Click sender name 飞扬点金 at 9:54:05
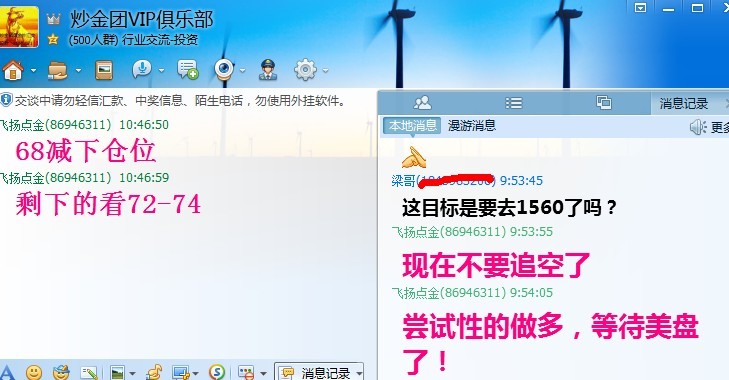The width and height of the screenshot is (729, 380). 415,293
